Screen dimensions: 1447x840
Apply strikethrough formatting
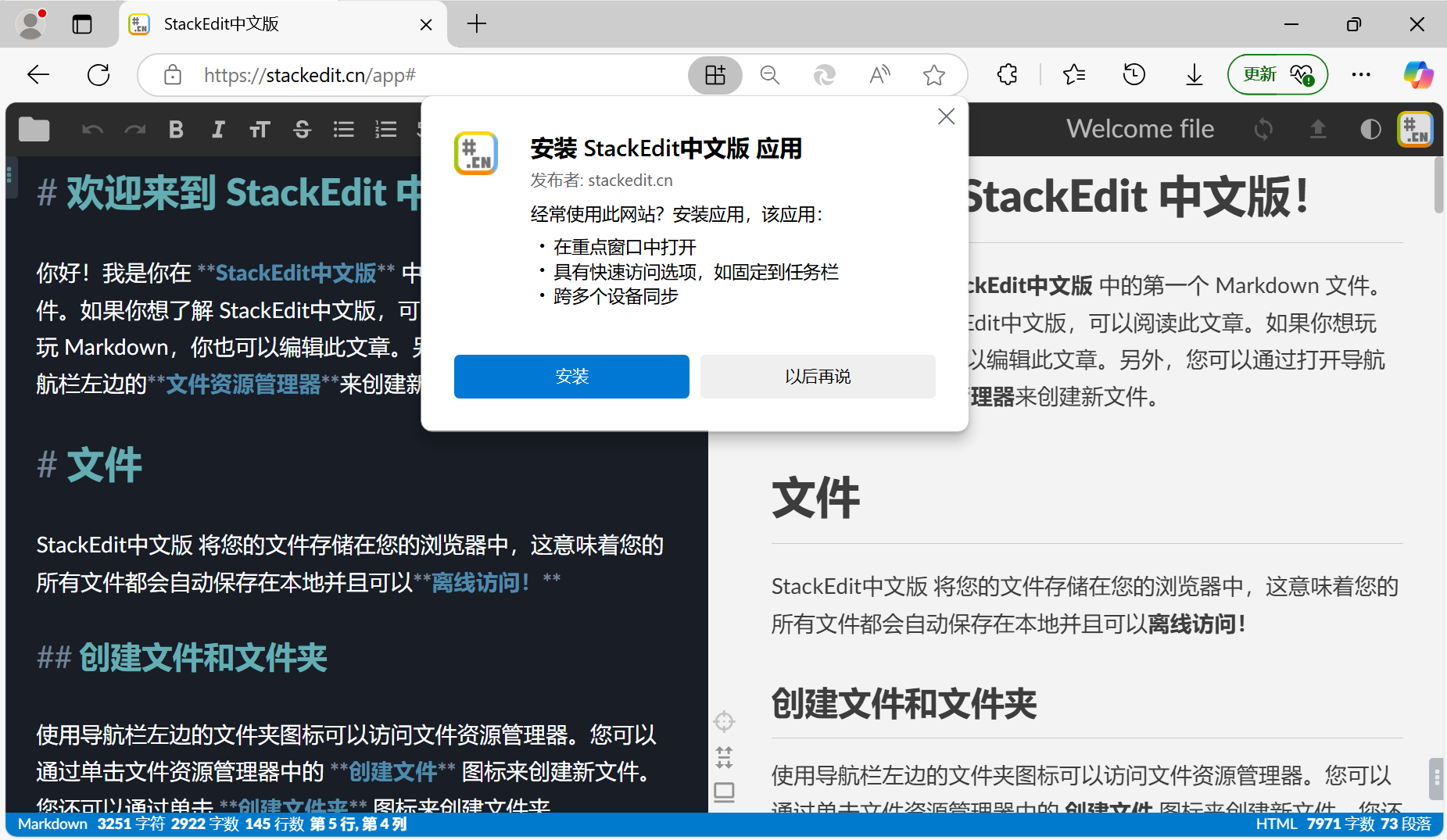coord(302,130)
